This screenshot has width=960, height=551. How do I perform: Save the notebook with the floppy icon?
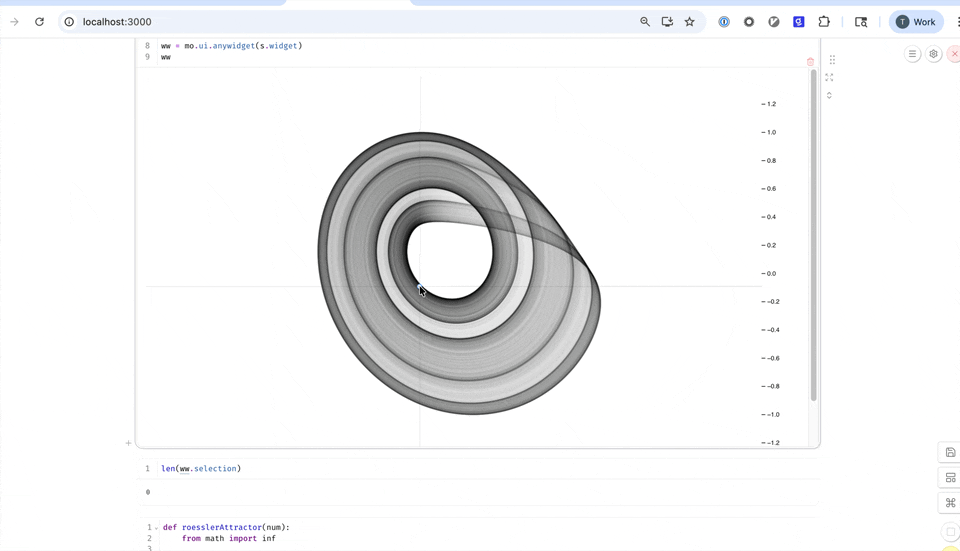pos(950,453)
